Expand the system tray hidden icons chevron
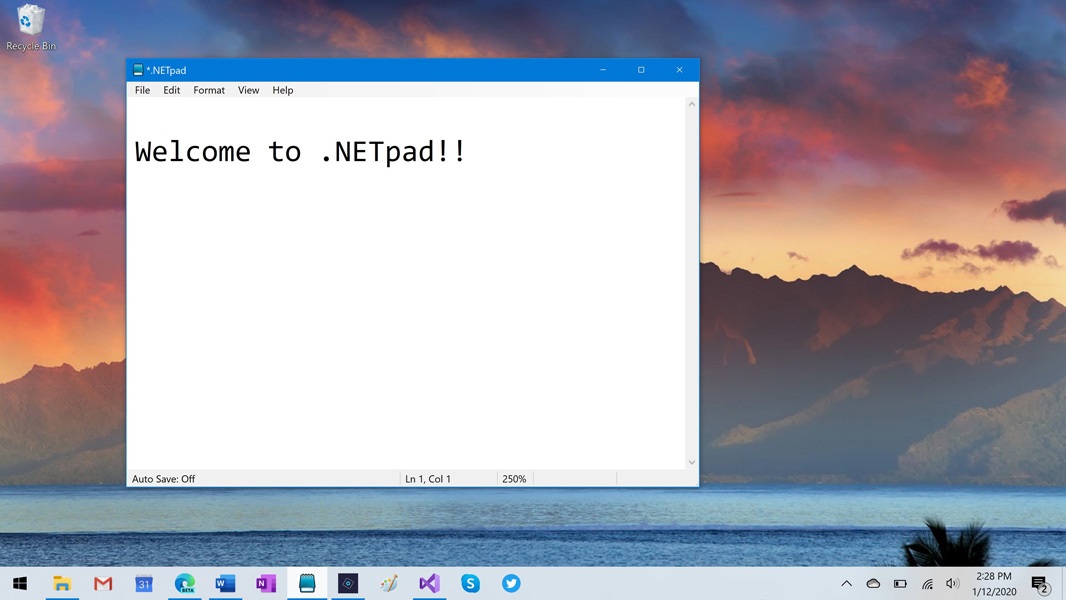The width and height of the screenshot is (1066, 600). point(846,583)
